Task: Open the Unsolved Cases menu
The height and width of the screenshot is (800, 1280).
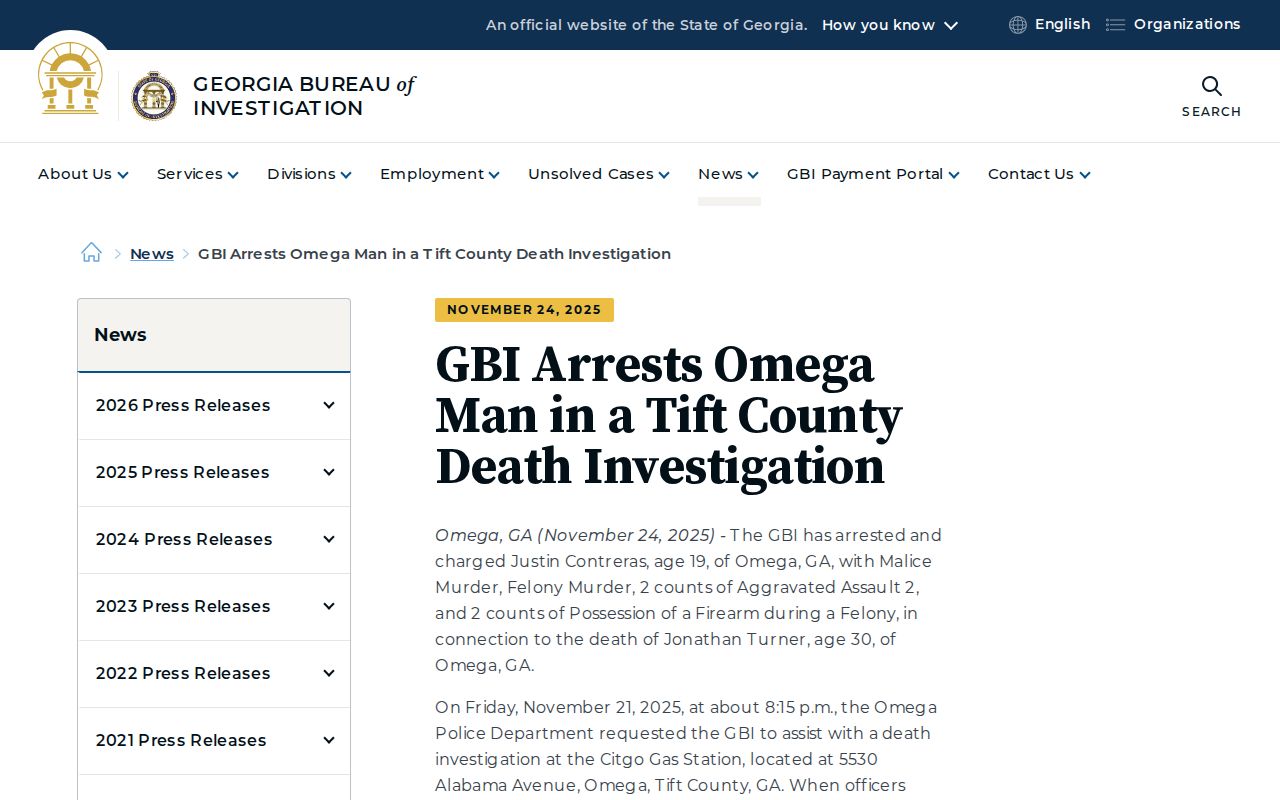Action: (x=599, y=174)
